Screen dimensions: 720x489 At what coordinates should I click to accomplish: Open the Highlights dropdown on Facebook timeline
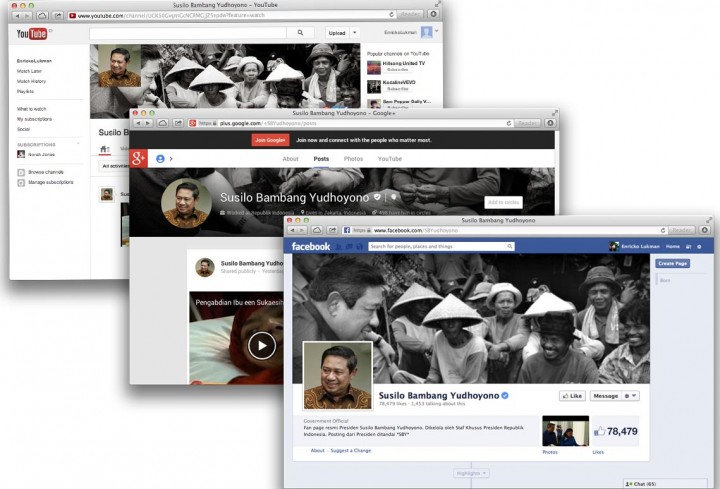click(x=471, y=473)
